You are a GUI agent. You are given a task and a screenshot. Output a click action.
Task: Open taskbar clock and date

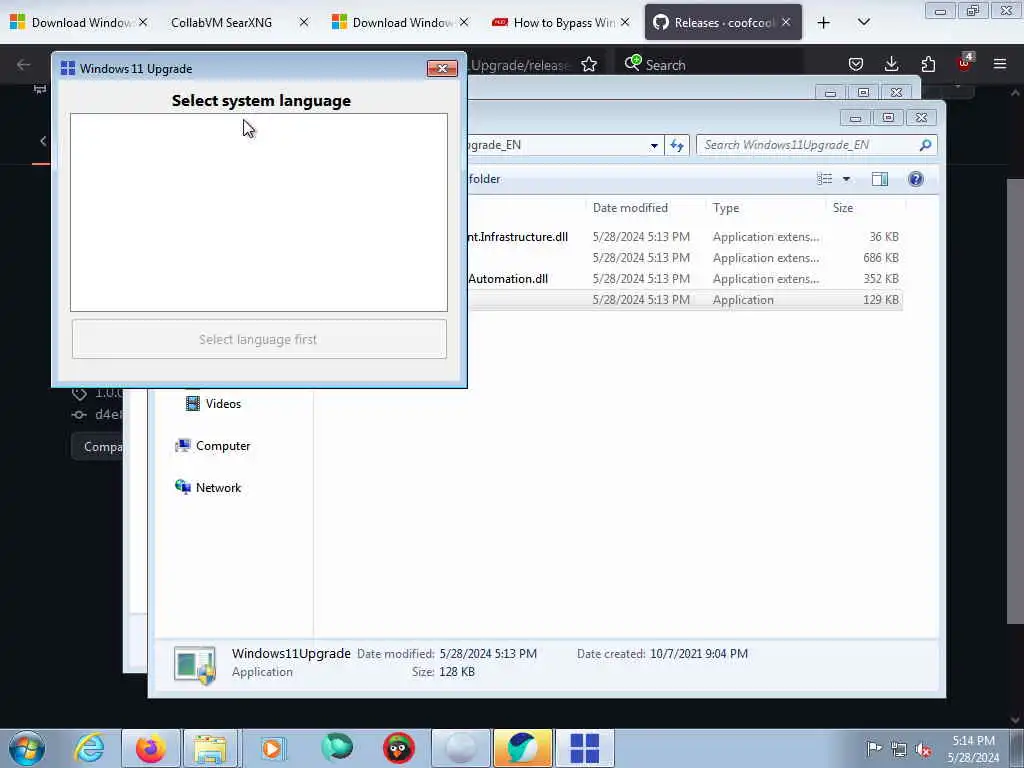(x=973, y=749)
